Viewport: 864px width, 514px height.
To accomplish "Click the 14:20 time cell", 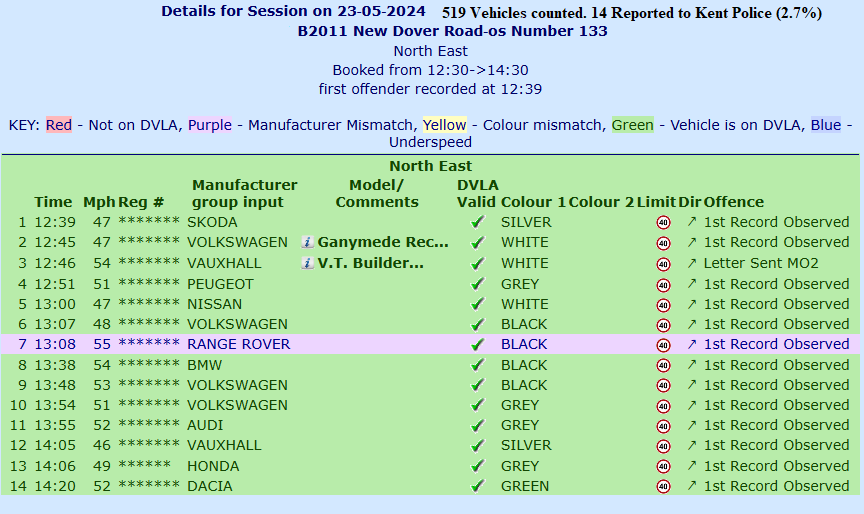I will pyautogui.click(x=55, y=486).
